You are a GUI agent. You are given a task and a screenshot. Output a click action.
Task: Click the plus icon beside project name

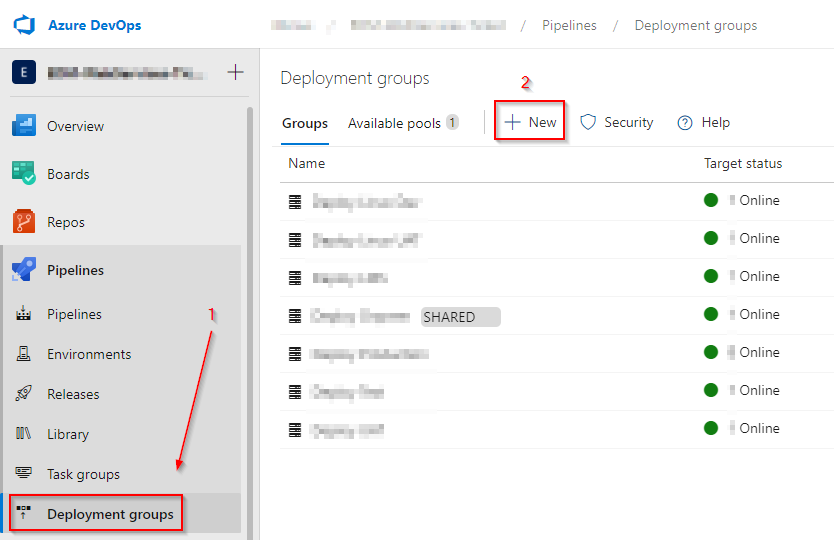point(236,72)
